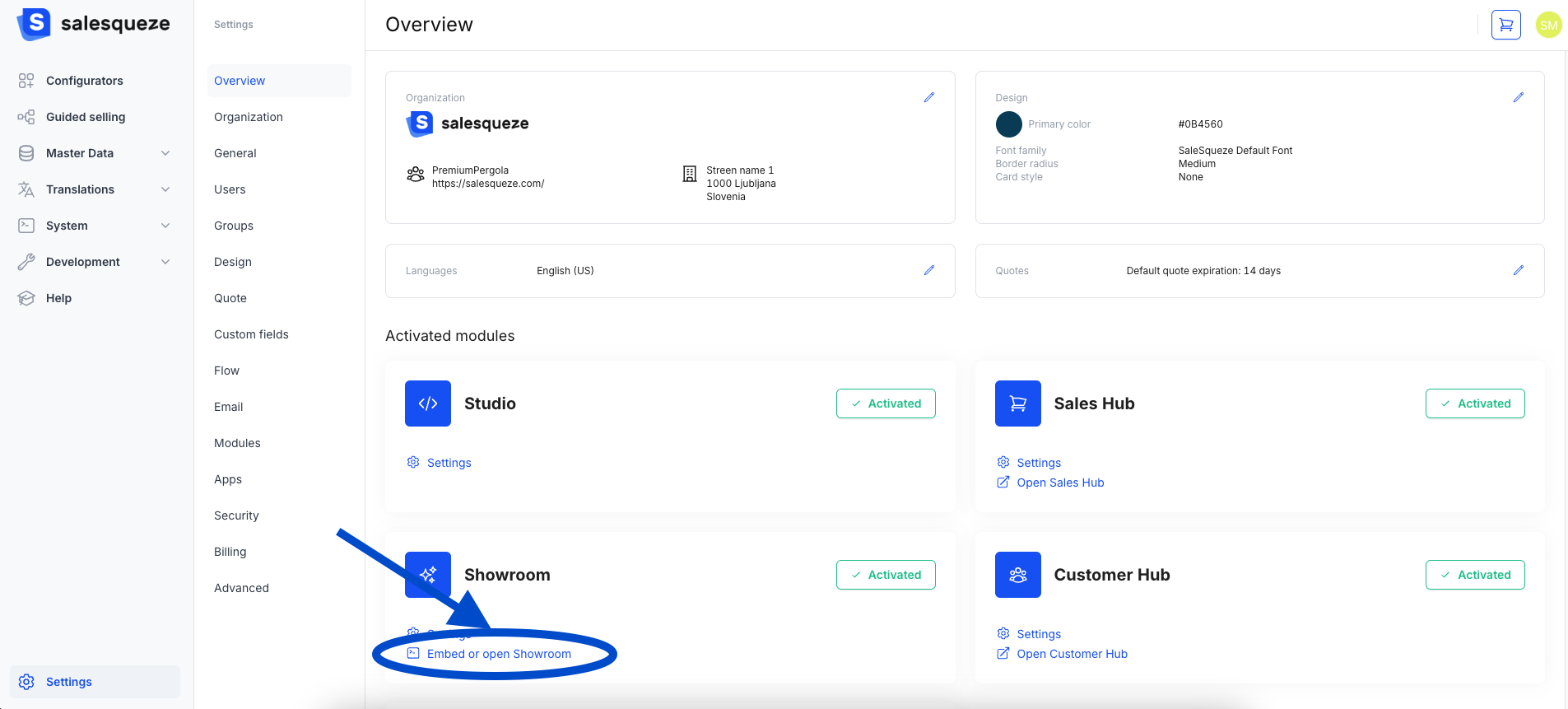Edit Languages with the pencil icon
The width and height of the screenshot is (1568, 709).
[x=928, y=270]
